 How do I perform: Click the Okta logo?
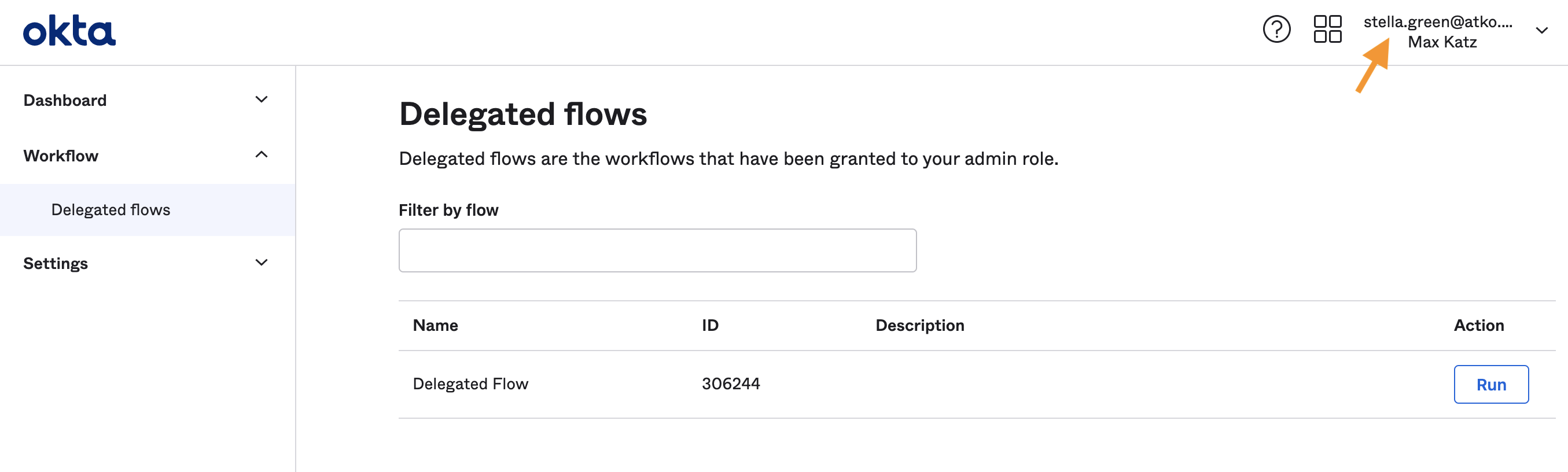tap(69, 31)
